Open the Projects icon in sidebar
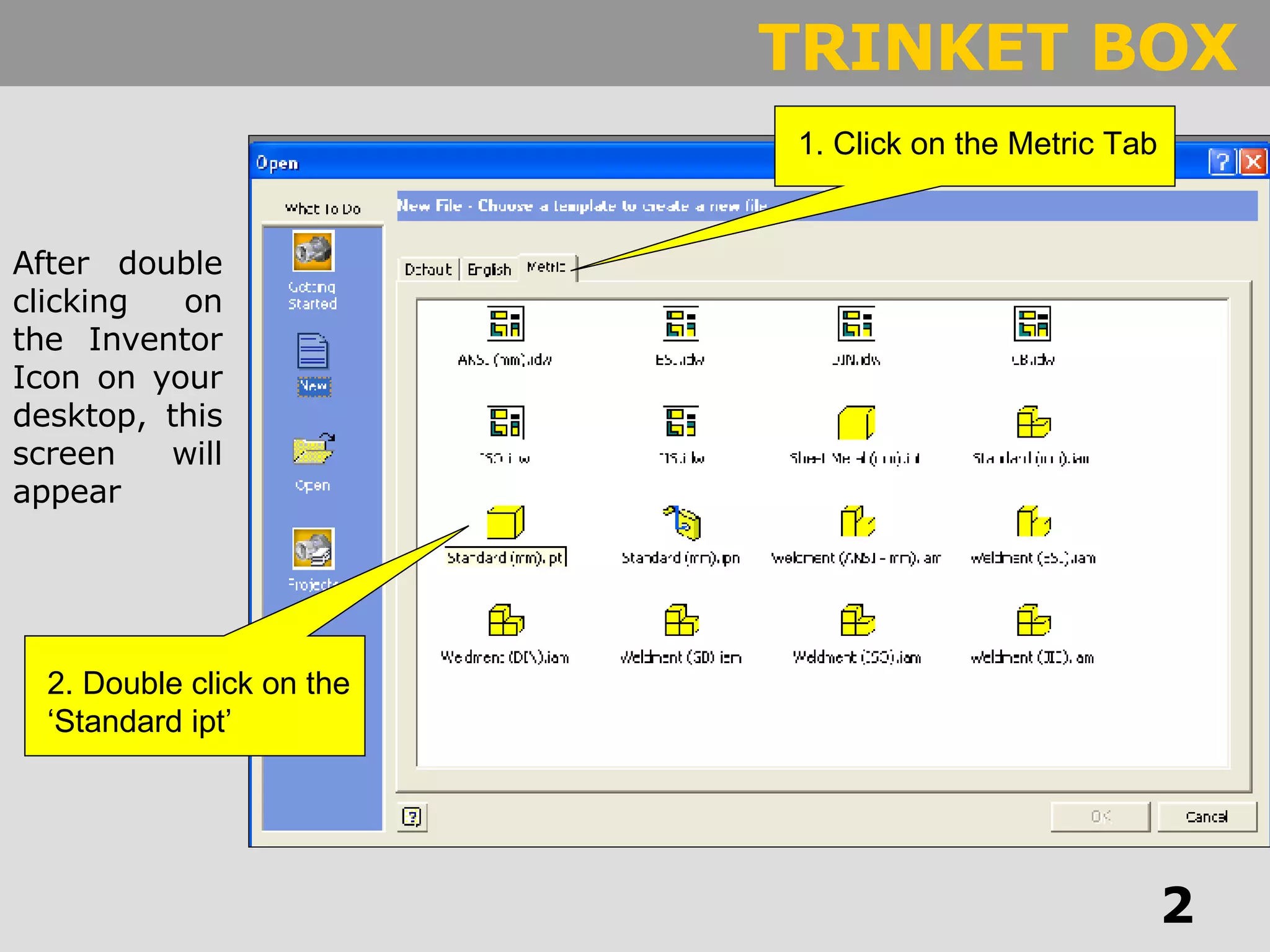 coord(313,549)
